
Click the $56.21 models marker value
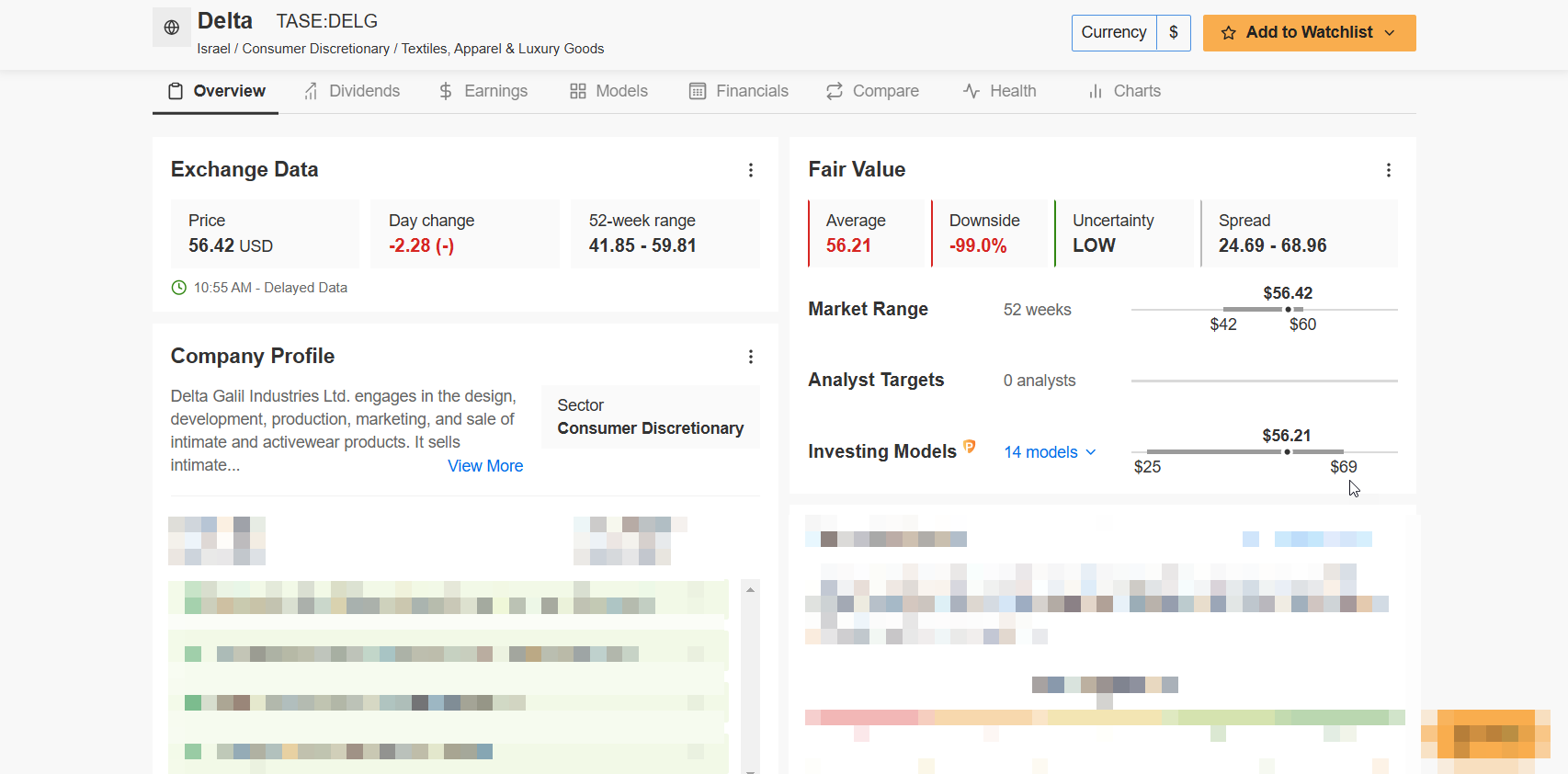1287,436
